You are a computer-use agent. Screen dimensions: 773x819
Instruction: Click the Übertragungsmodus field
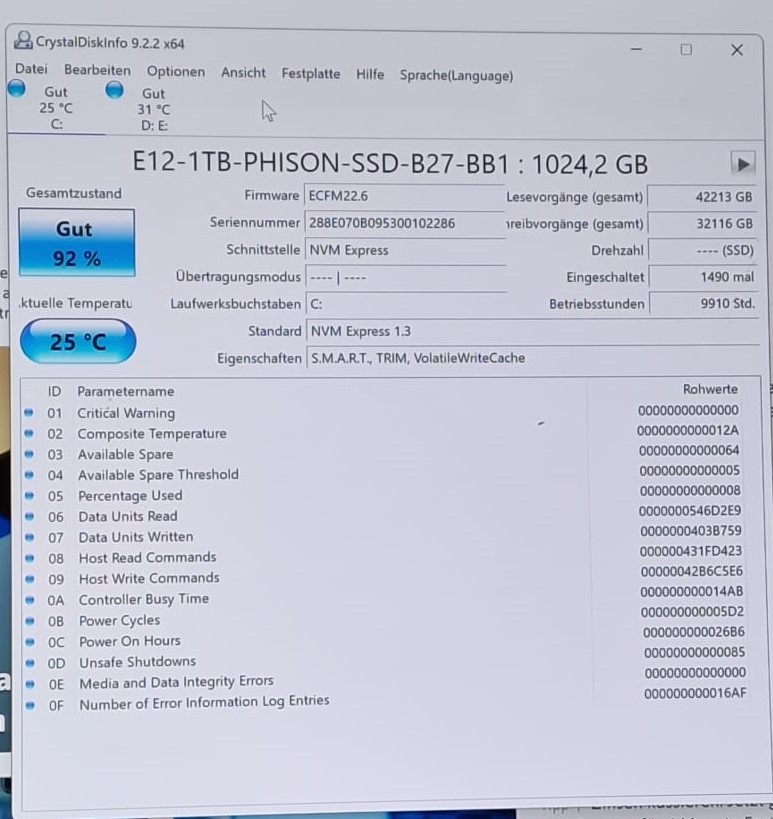point(405,277)
